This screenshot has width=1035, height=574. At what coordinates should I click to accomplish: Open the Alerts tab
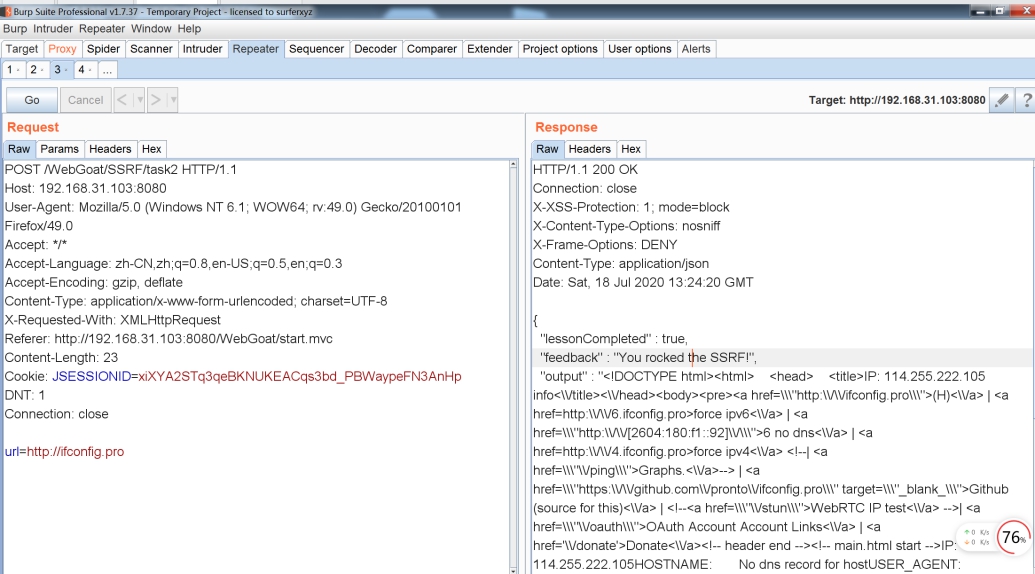click(696, 49)
